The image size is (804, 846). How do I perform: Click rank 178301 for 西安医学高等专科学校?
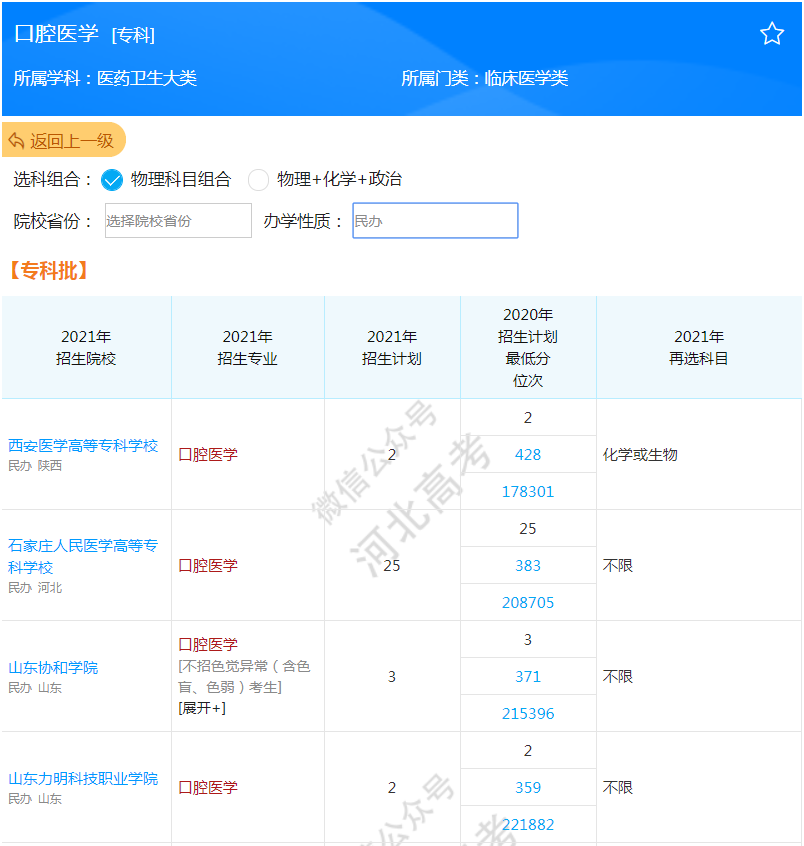pos(527,491)
